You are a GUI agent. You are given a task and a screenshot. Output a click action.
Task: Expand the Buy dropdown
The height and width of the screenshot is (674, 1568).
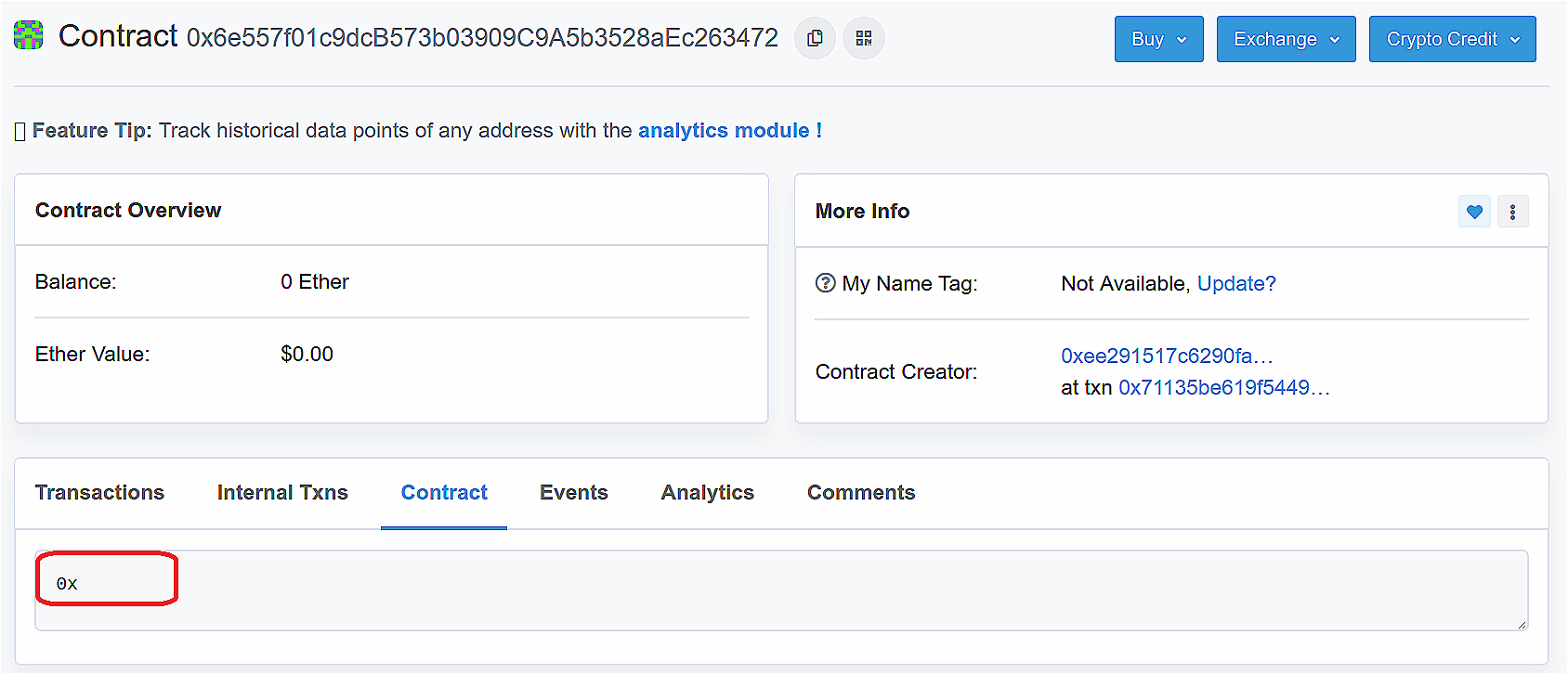1159,39
